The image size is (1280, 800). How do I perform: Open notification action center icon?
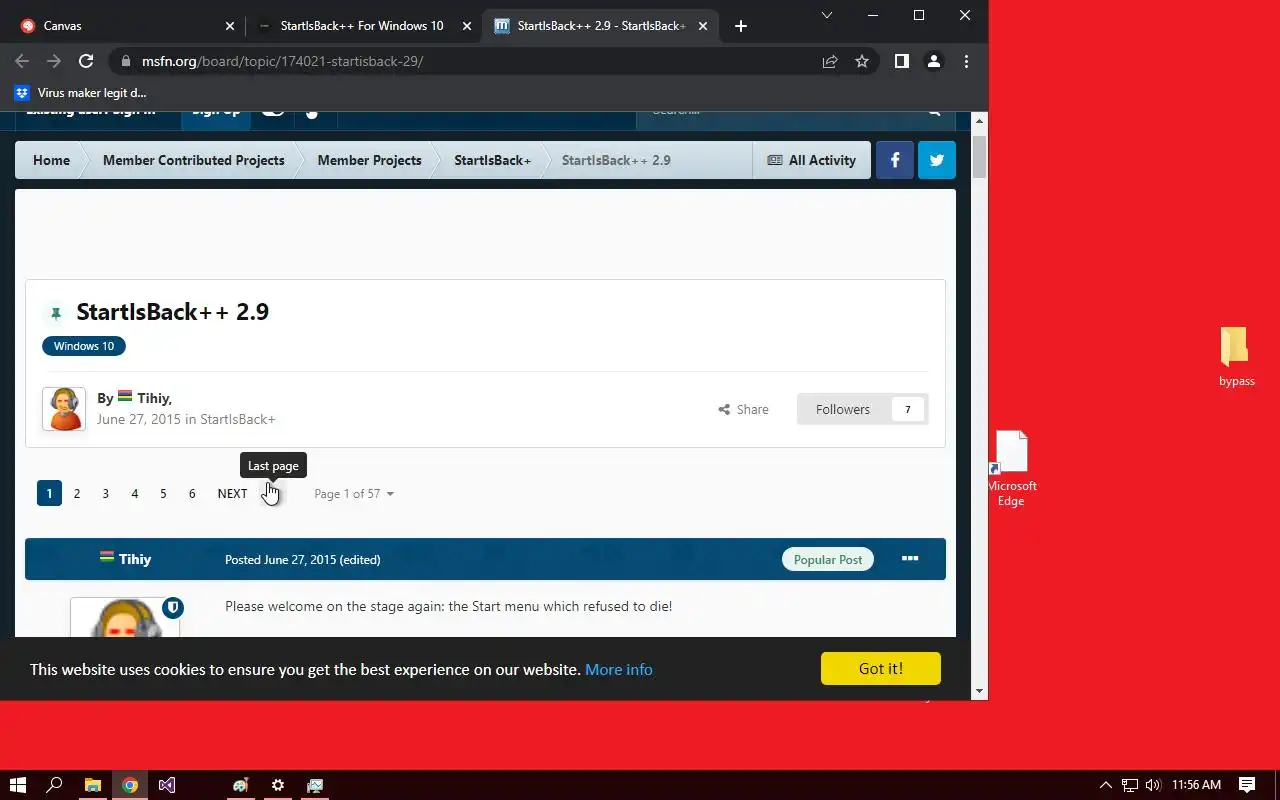pos(1247,785)
